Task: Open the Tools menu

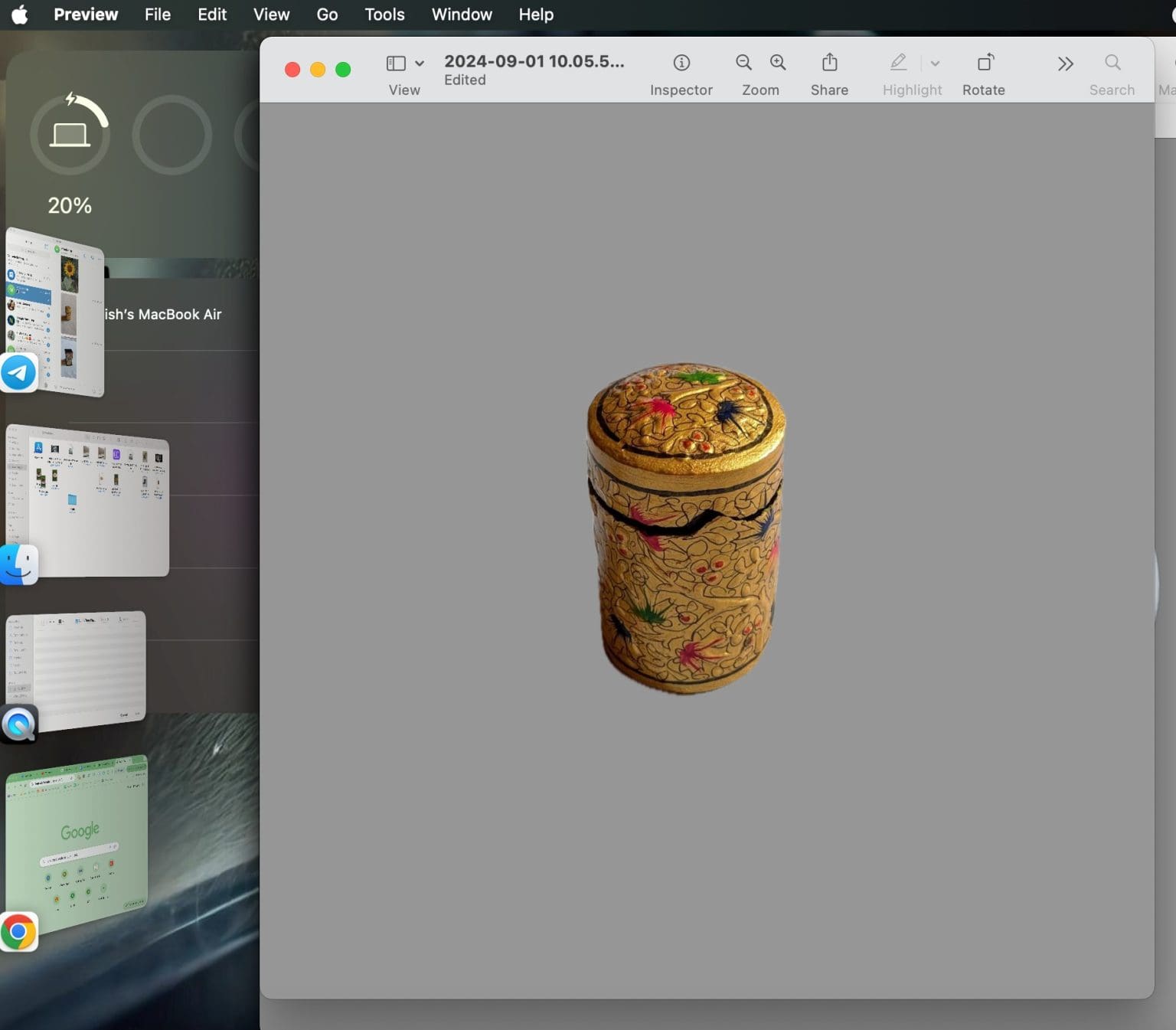Action: point(384,14)
